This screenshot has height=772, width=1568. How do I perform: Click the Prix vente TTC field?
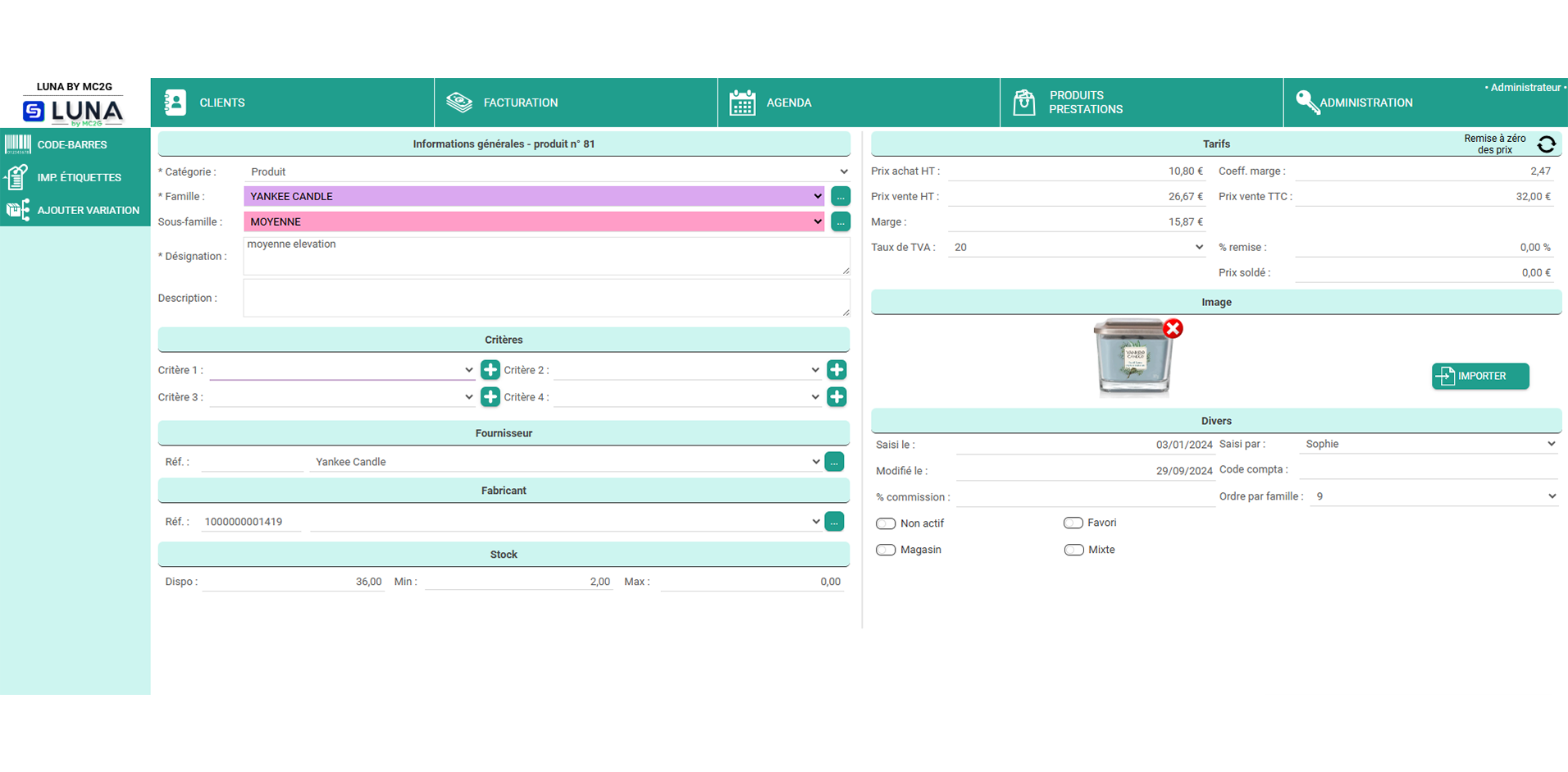(x=1424, y=196)
